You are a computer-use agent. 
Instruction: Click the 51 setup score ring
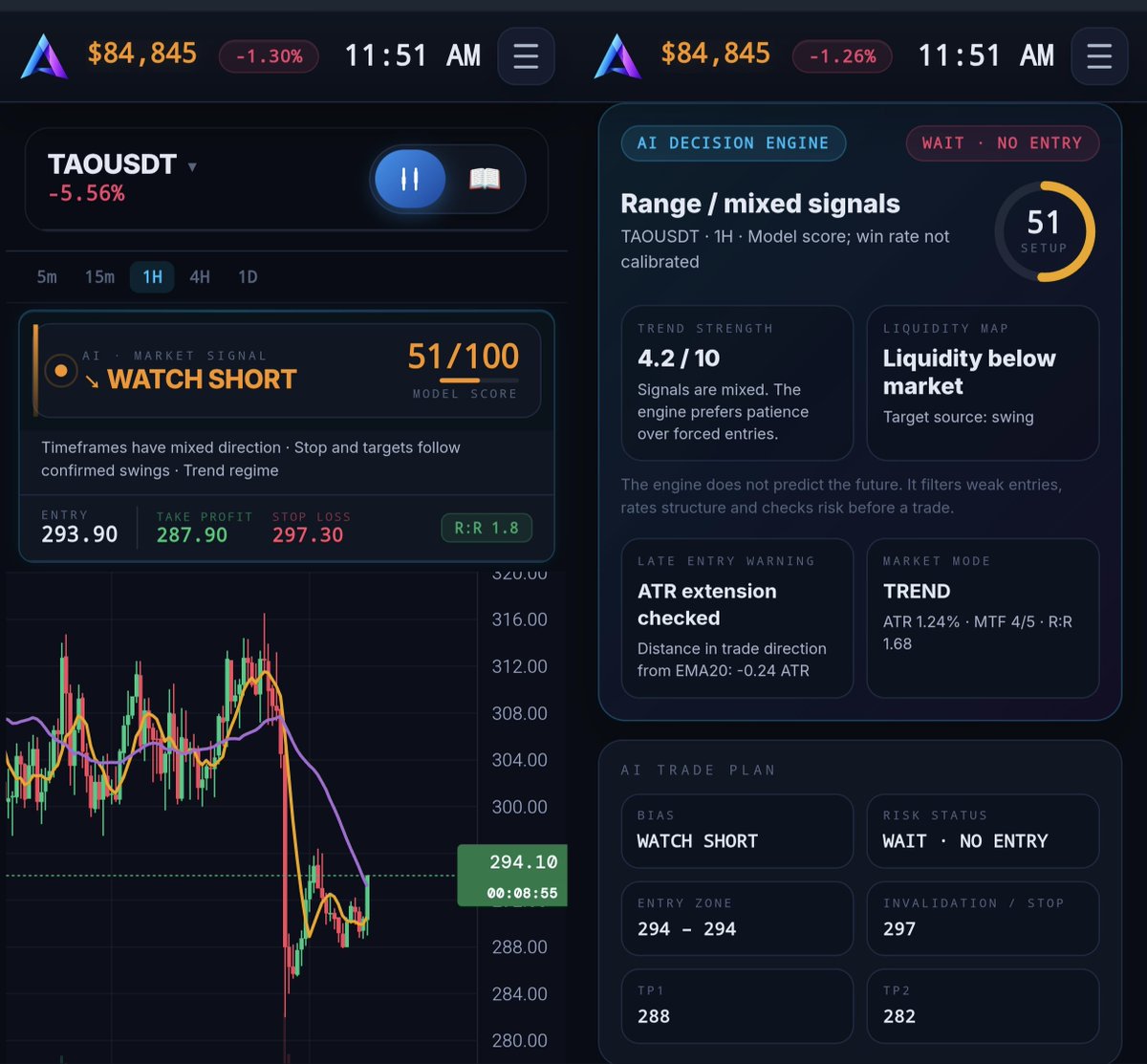(x=1045, y=231)
